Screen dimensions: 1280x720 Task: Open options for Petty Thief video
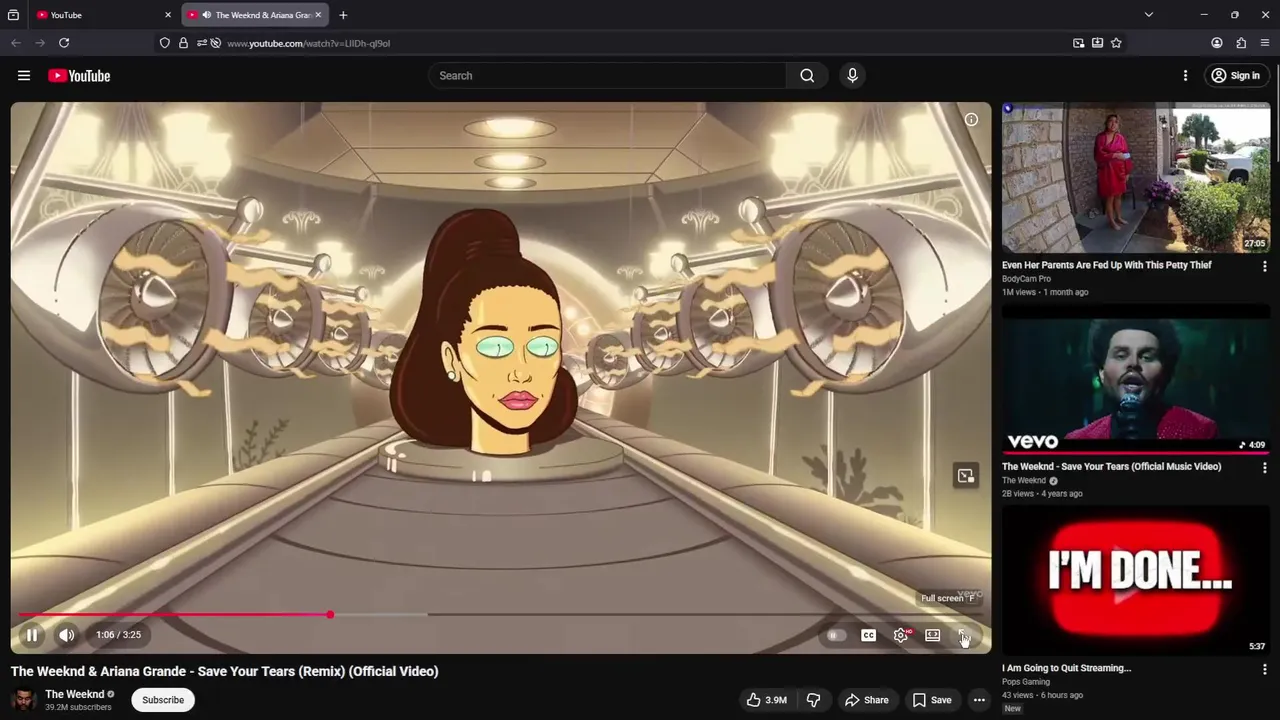coord(1264,267)
